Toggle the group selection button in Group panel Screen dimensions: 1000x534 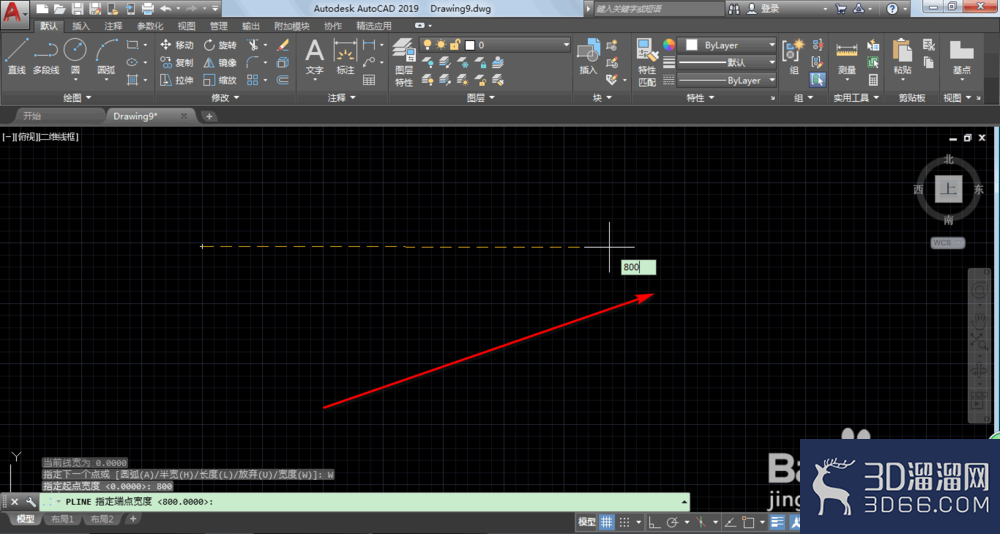[818, 80]
